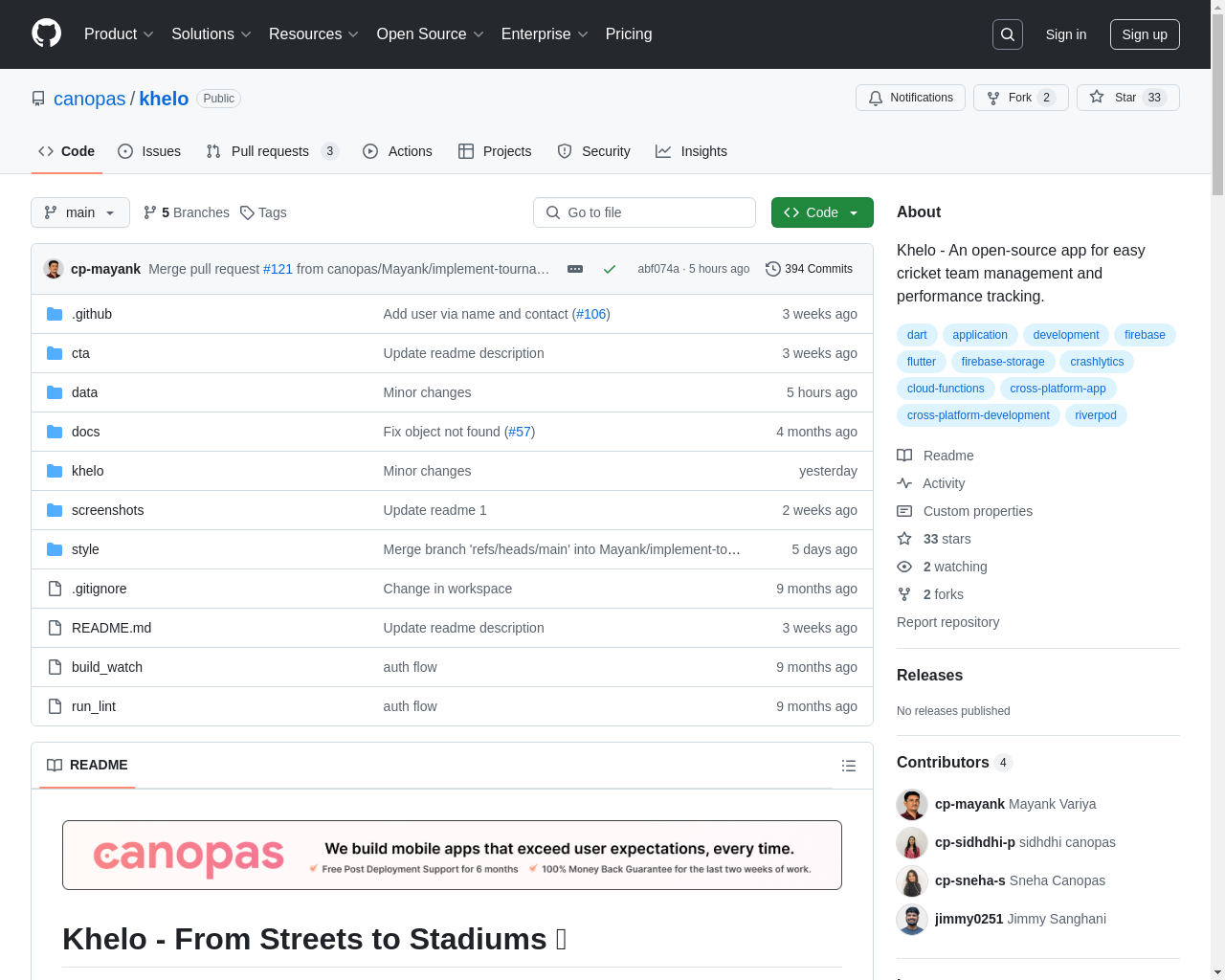Open the style folder icon
The image size is (1225, 980).
coord(55,549)
